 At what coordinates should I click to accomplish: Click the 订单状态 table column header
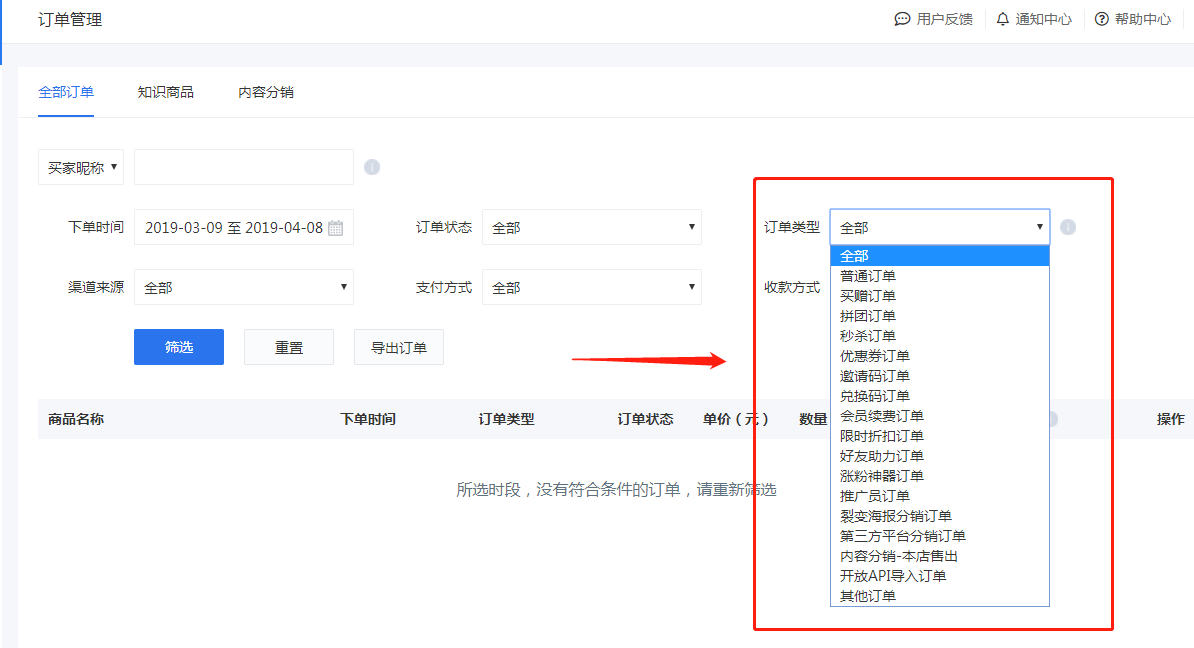(x=645, y=419)
